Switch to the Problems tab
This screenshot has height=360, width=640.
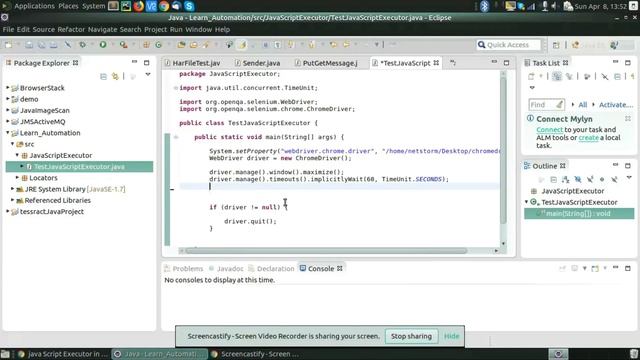pyautogui.click(x=184, y=269)
